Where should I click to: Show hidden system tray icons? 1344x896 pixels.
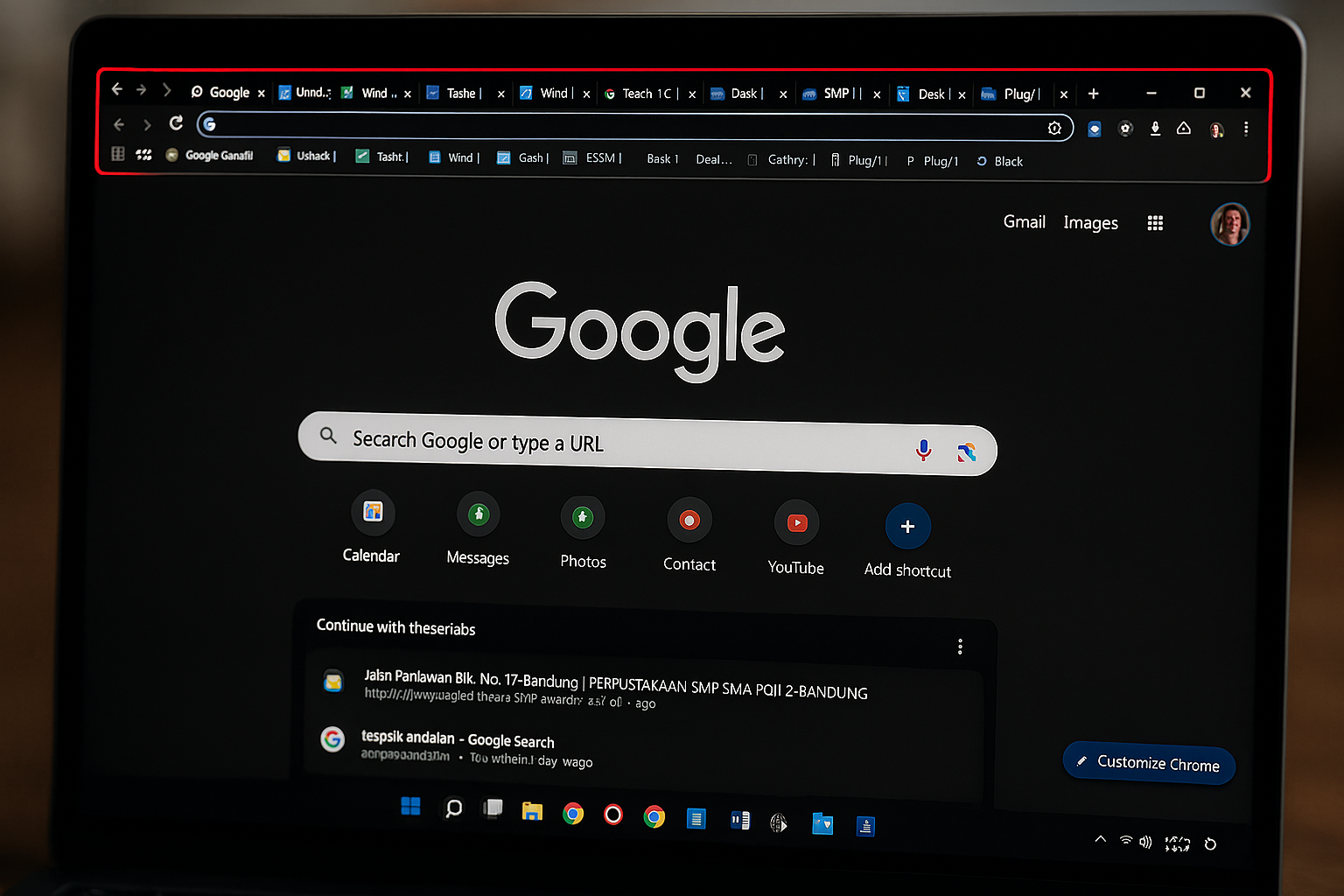1101,839
